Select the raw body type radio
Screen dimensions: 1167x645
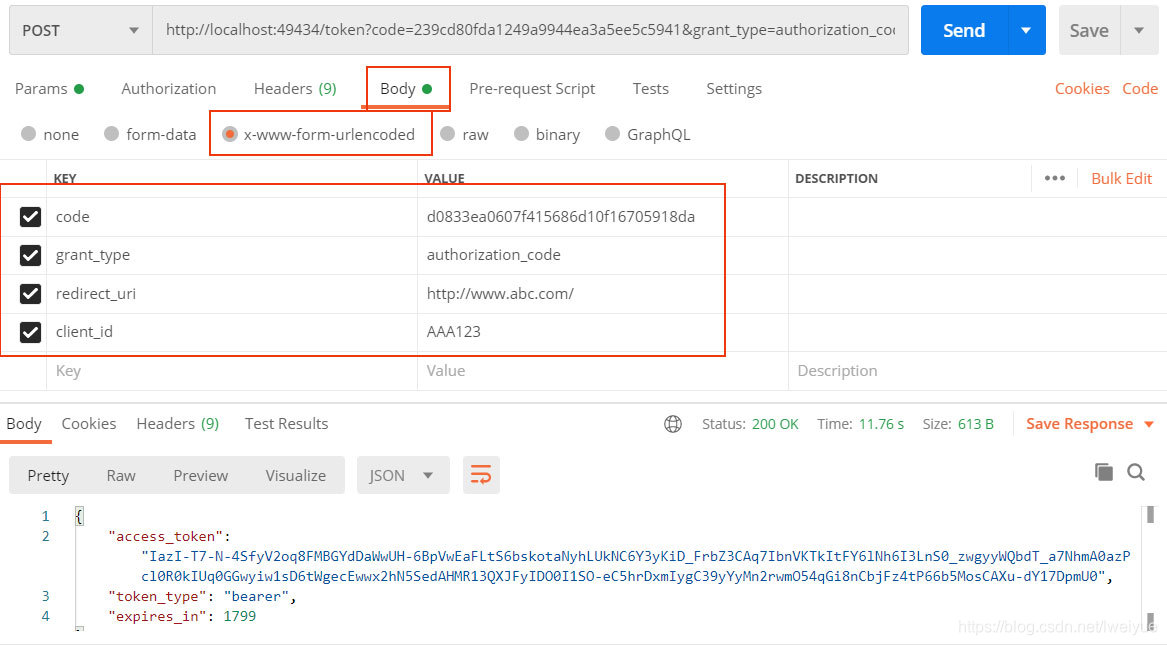447,134
